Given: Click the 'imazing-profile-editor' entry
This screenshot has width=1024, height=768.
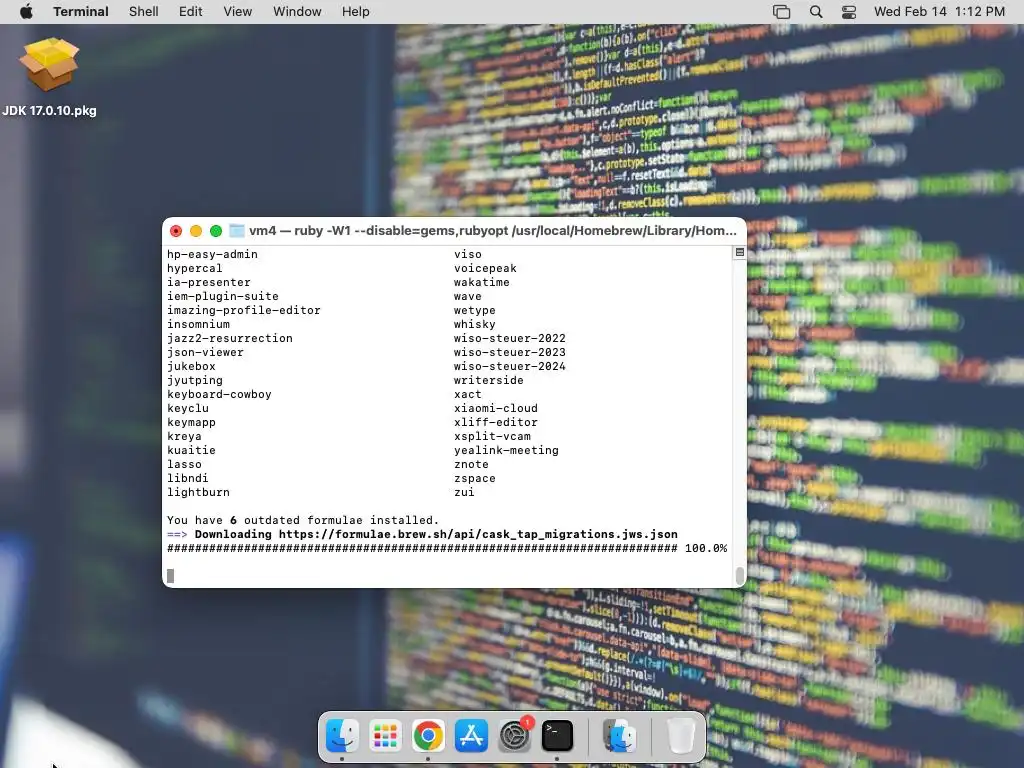Looking at the screenshot, I should pos(244,311).
